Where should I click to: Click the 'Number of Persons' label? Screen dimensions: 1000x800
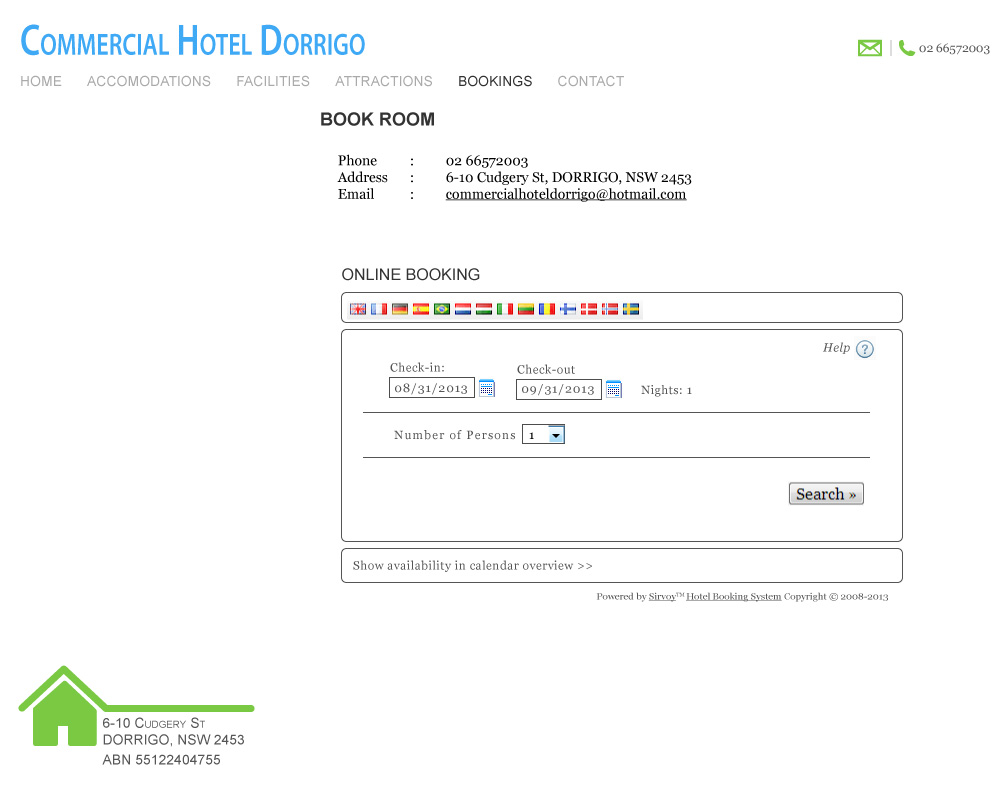(455, 435)
